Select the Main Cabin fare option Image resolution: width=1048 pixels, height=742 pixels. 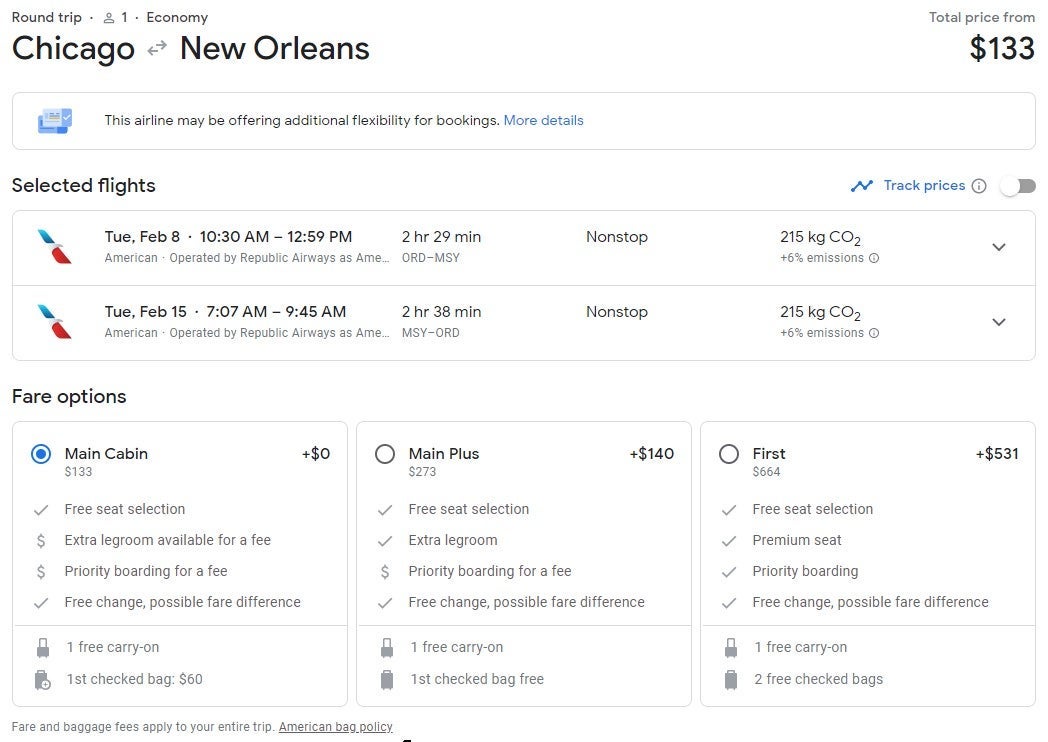41,455
